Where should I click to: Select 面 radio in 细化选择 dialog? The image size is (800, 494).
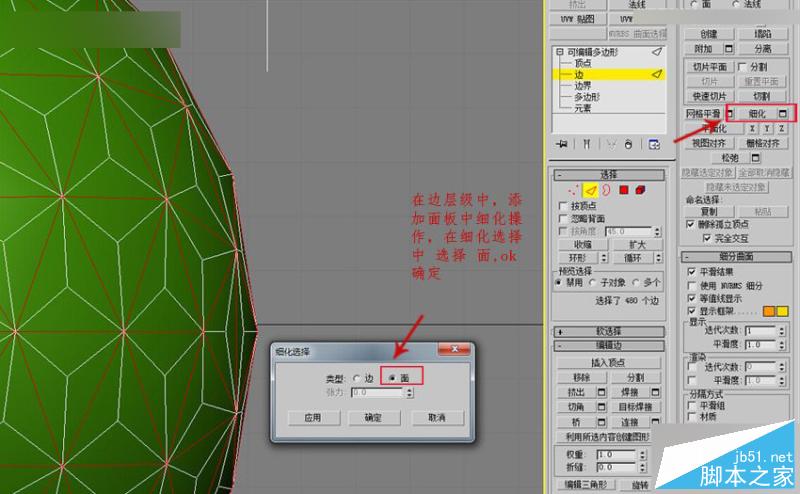392,378
